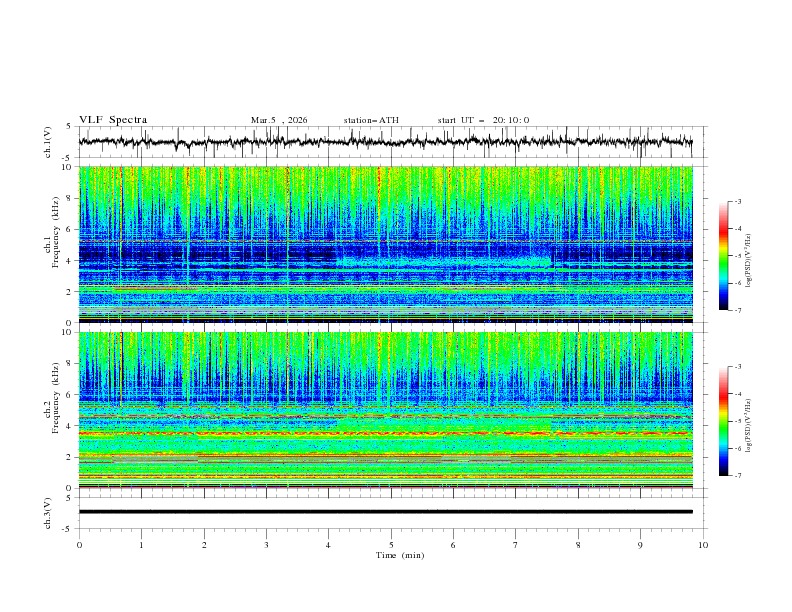Click time axis tick label "5"
The height and width of the screenshot is (612, 792).
pos(391,545)
